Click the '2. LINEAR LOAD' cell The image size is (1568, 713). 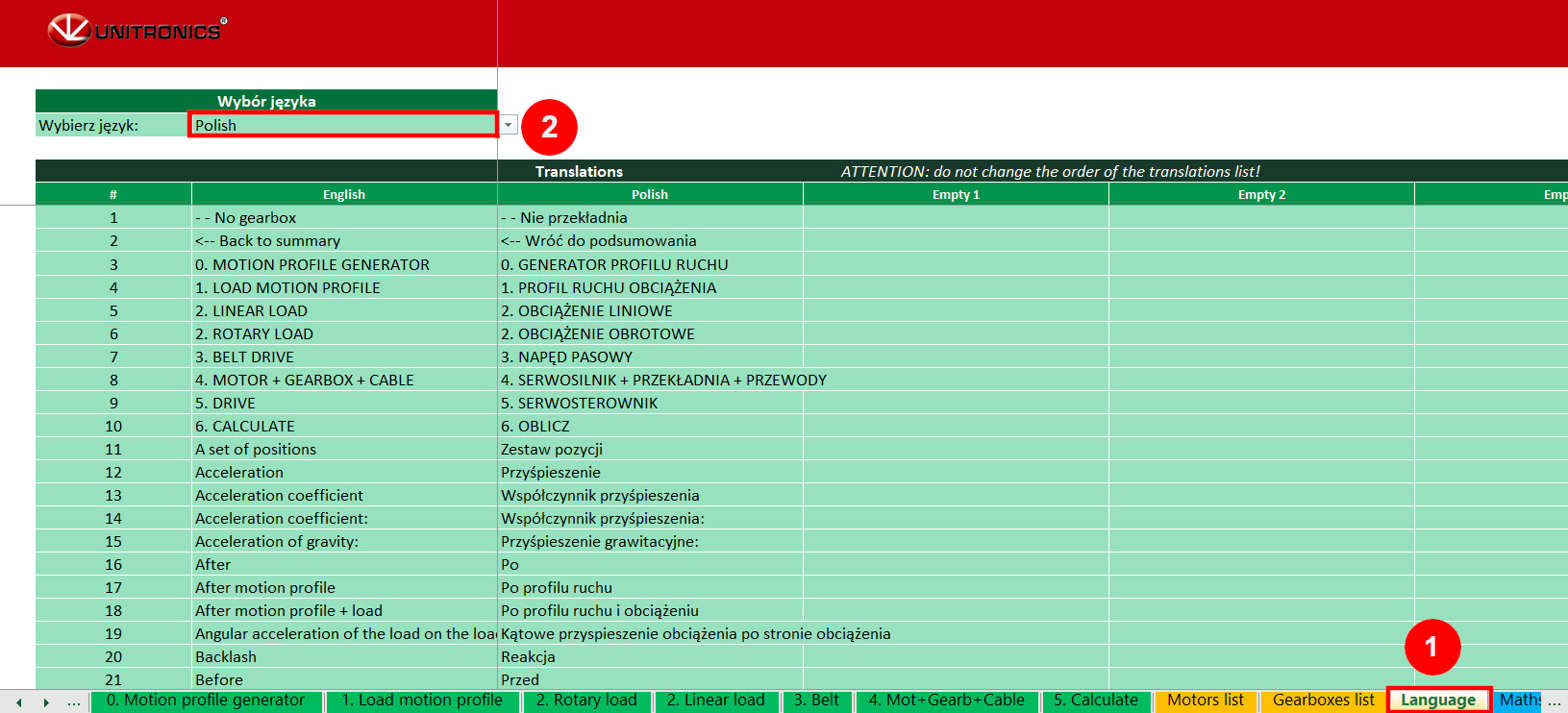344,310
